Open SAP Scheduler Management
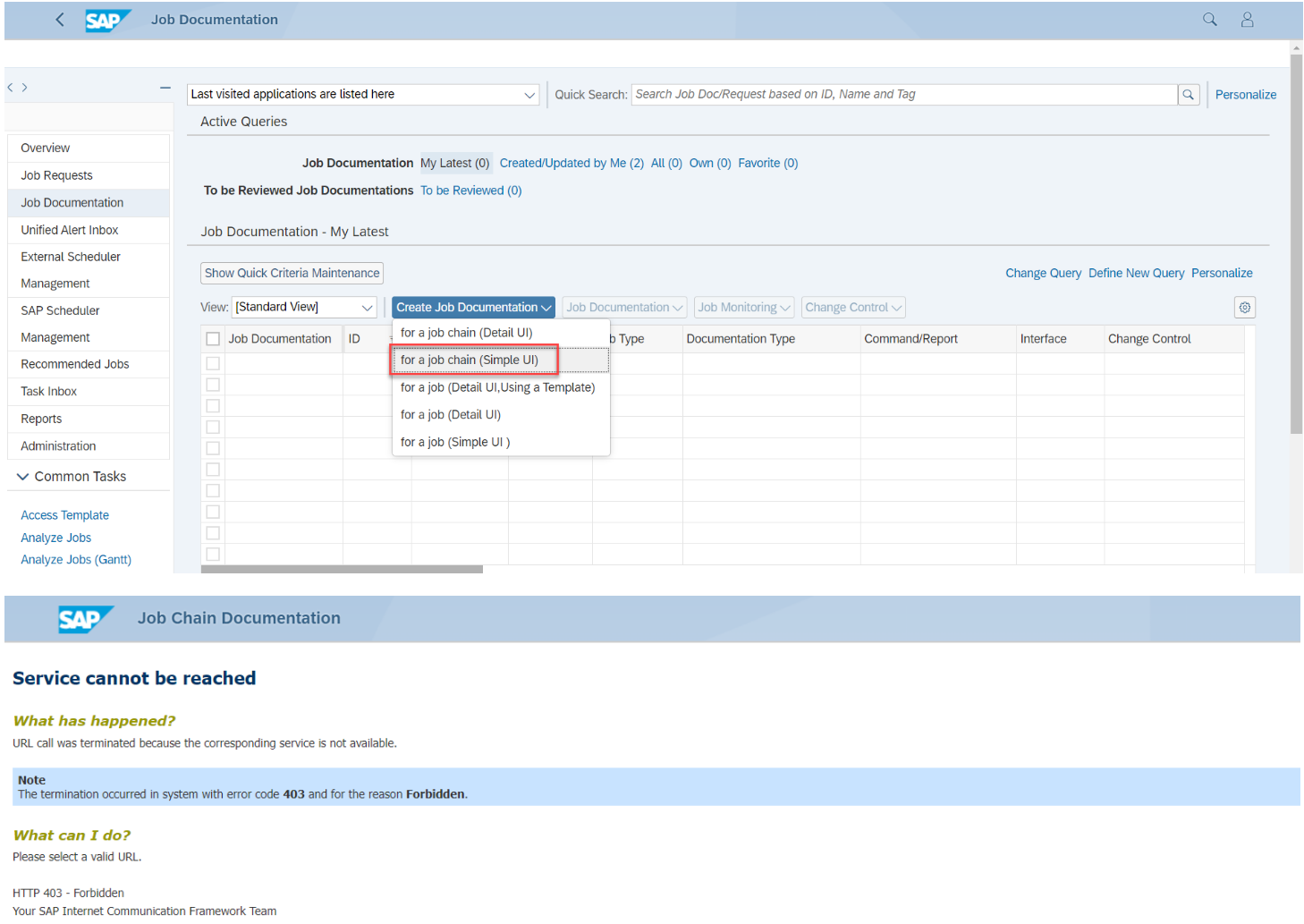1304x924 pixels. click(x=89, y=324)
